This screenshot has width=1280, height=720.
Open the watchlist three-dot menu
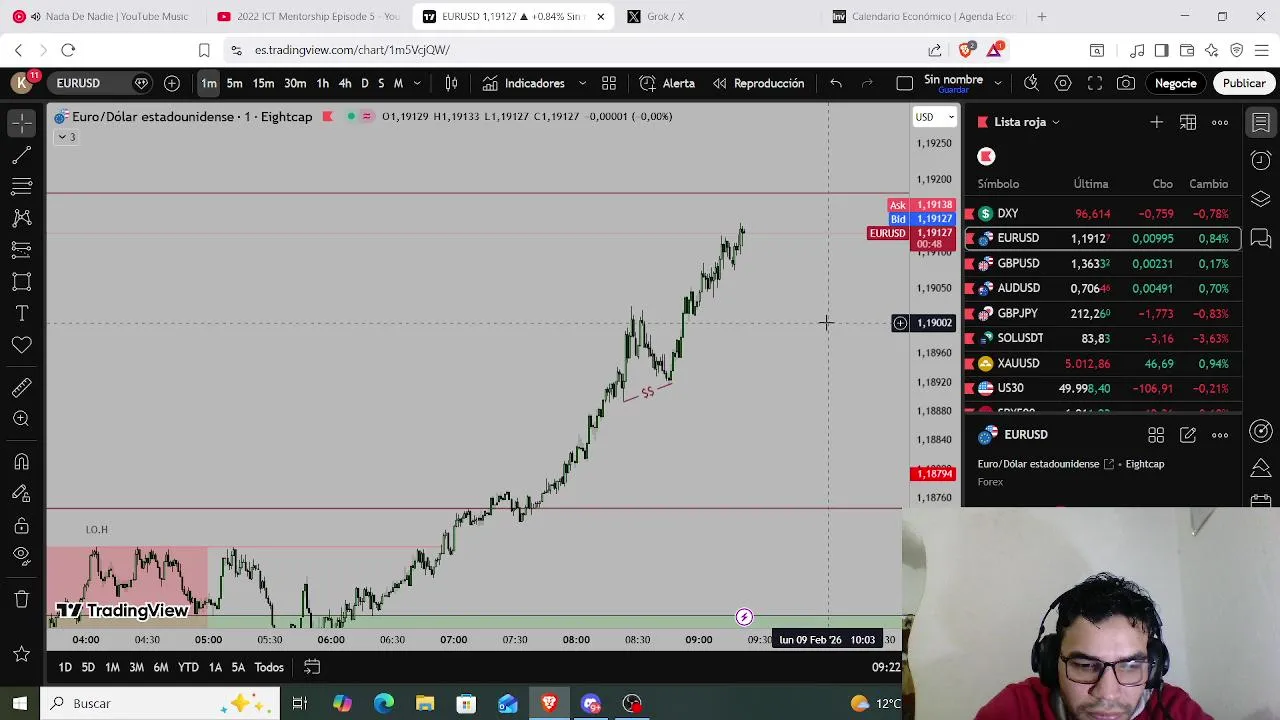[1220, 122]
